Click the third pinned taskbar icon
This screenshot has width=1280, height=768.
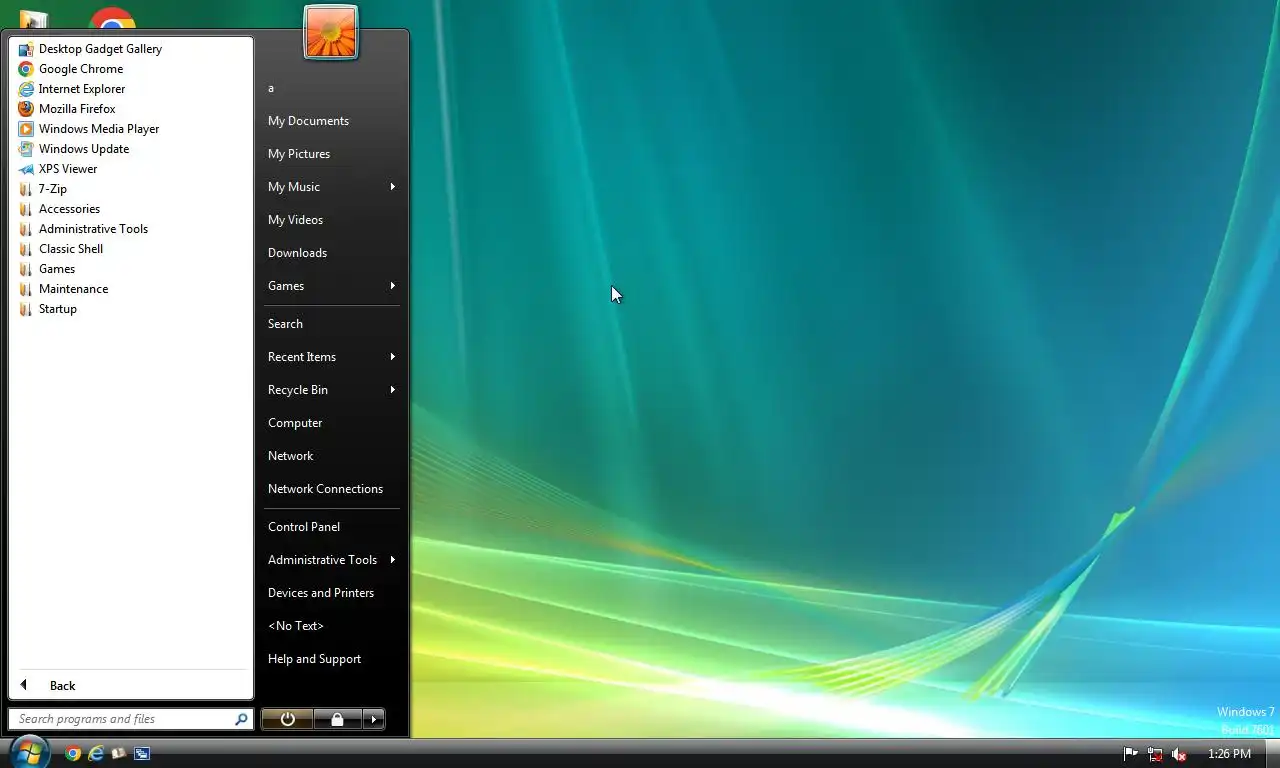pyautogui.click(x=119, y=754)
